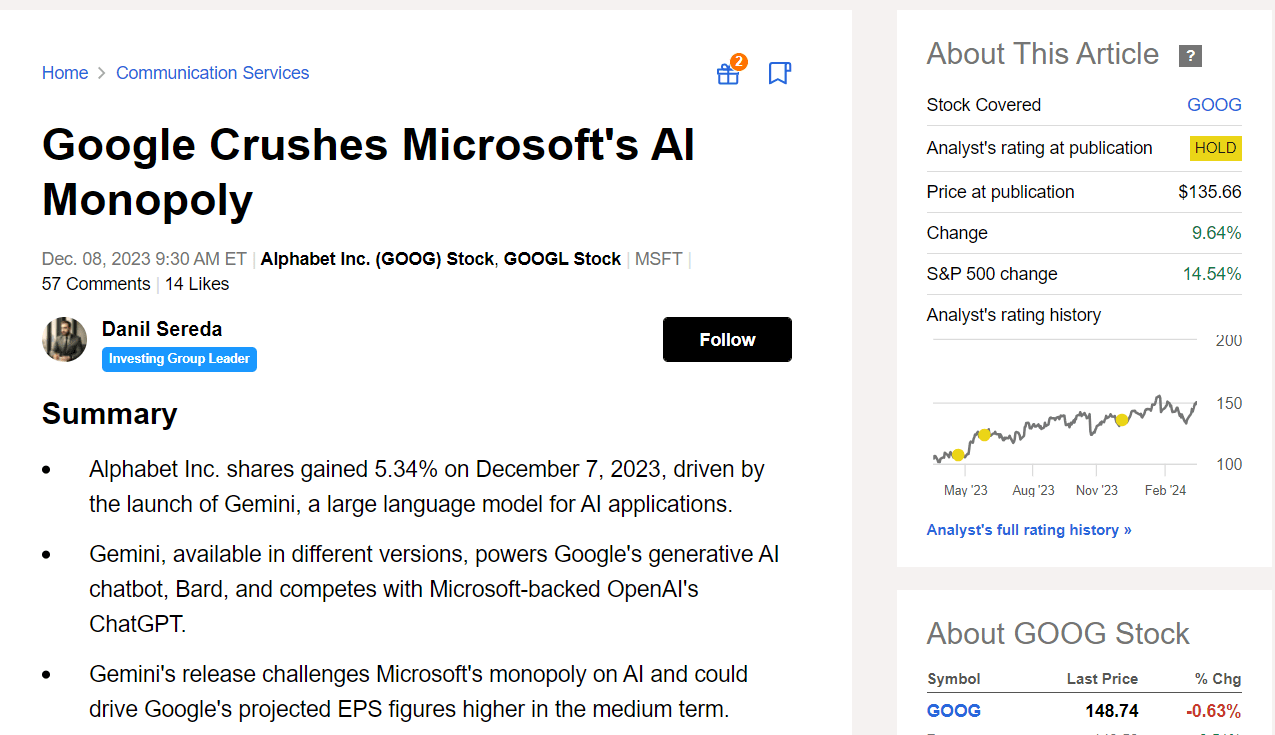Go to Communication Services breadcrumb
The height and width of the screenshot is (735, 1275).
pos(212,73)
